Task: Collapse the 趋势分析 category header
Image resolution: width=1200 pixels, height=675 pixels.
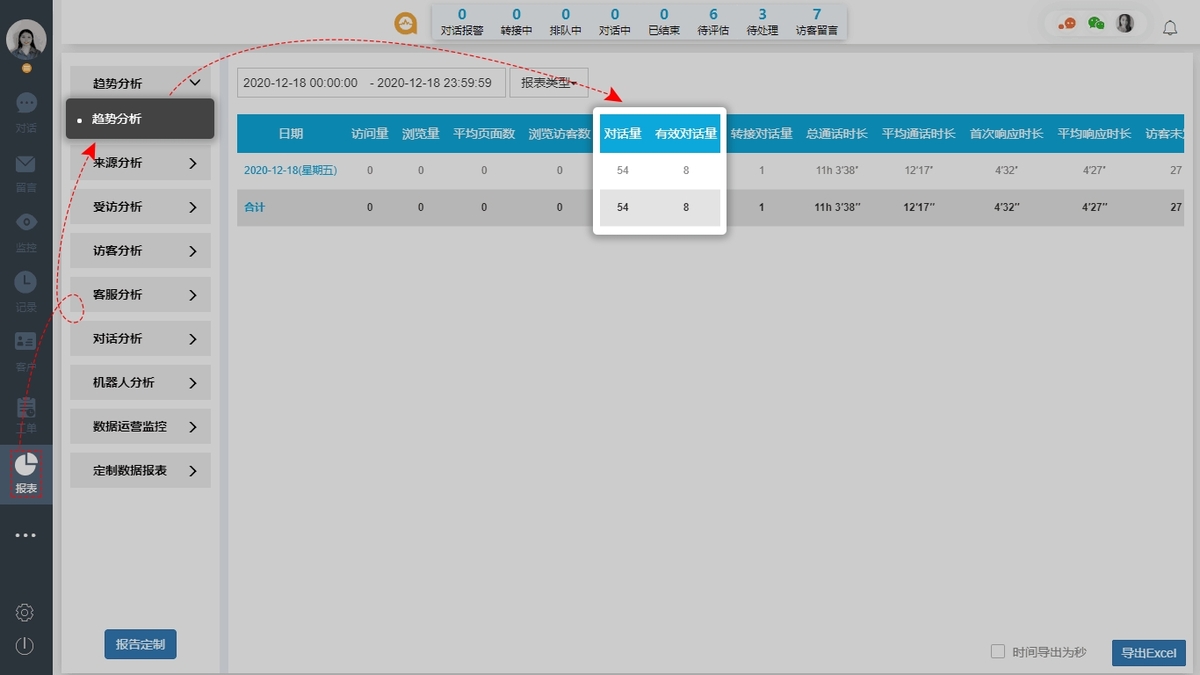Action: click(x=140, y=83)
